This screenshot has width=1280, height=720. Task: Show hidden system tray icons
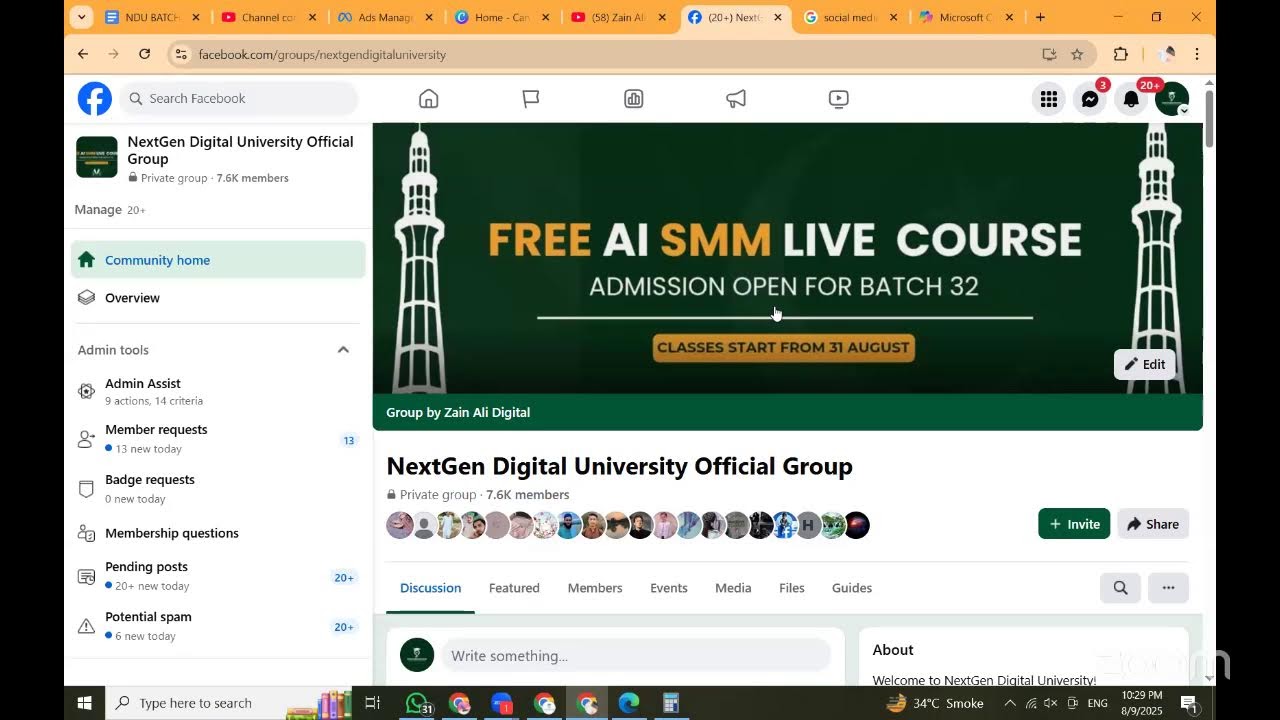point(1009,703)
